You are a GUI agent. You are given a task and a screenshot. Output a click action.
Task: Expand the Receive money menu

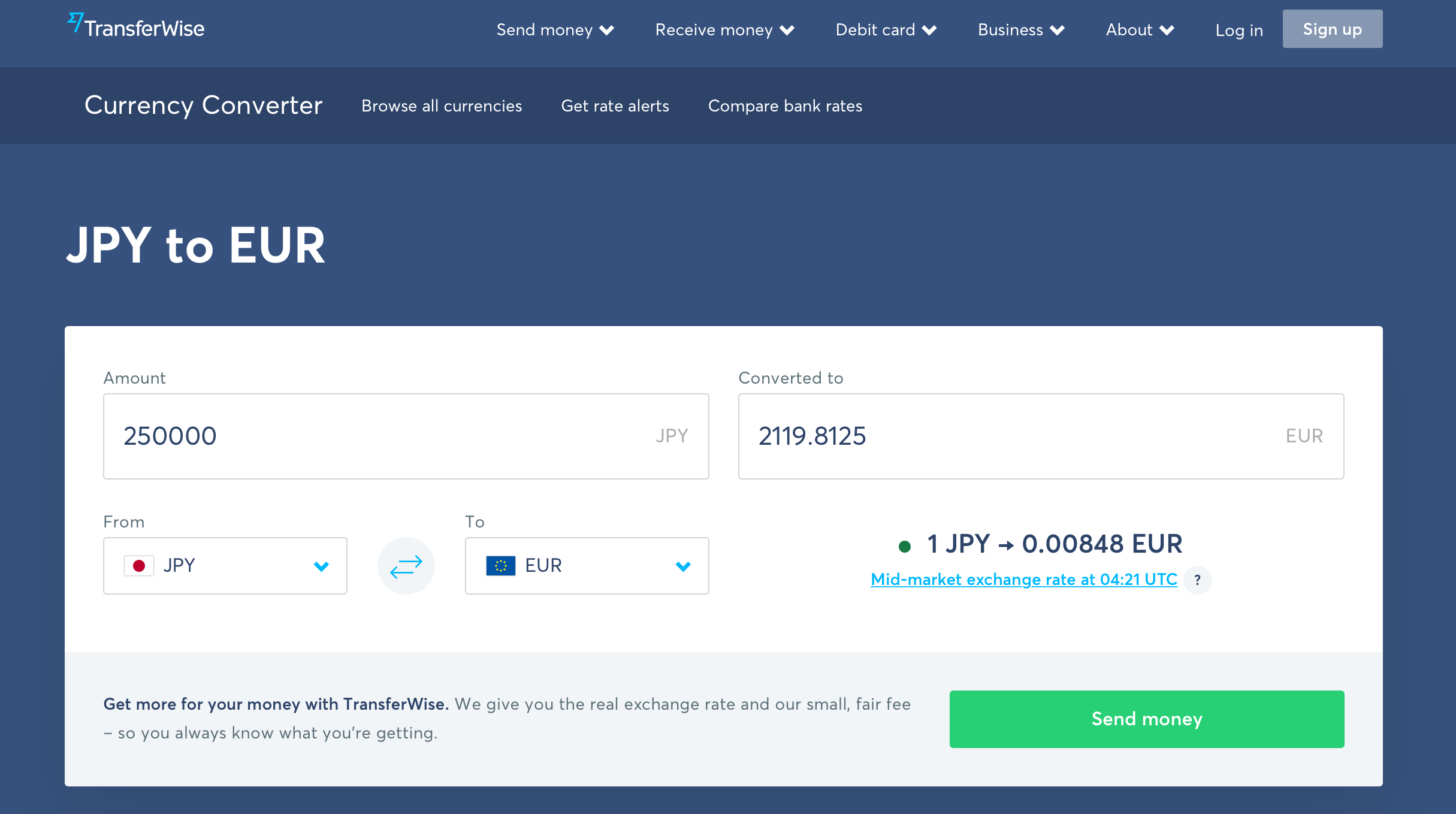point(725,30)
